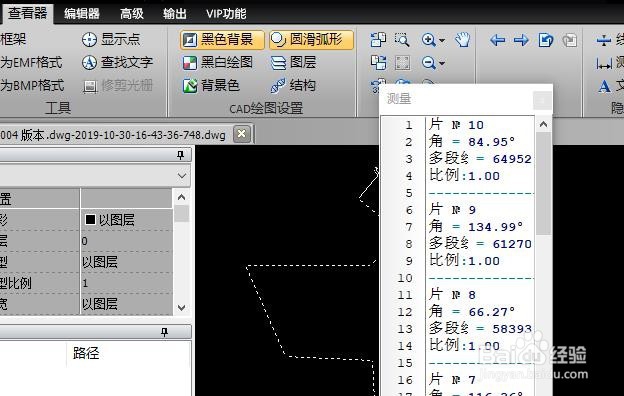Screen dimensions: 624x396
Task: Click the second-row page rotate icon
Action: click(x=378, y=62)
